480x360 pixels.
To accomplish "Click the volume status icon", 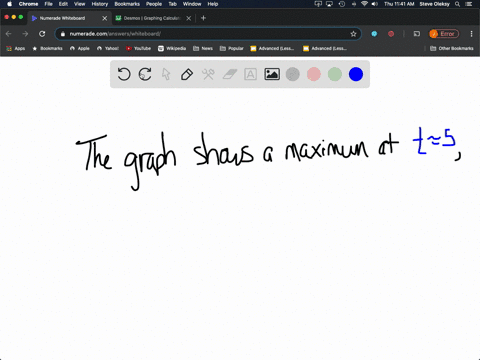I will tap(375, 4).
